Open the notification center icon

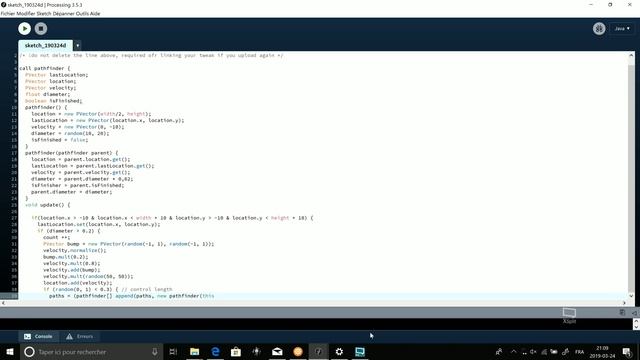[x=627, y=351]
